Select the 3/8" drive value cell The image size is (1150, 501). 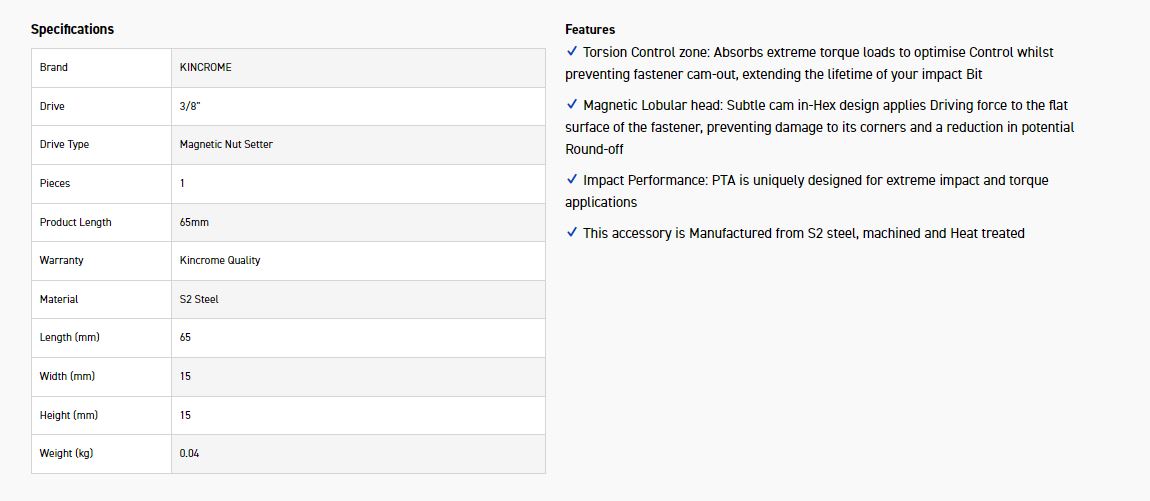[189, 106]
